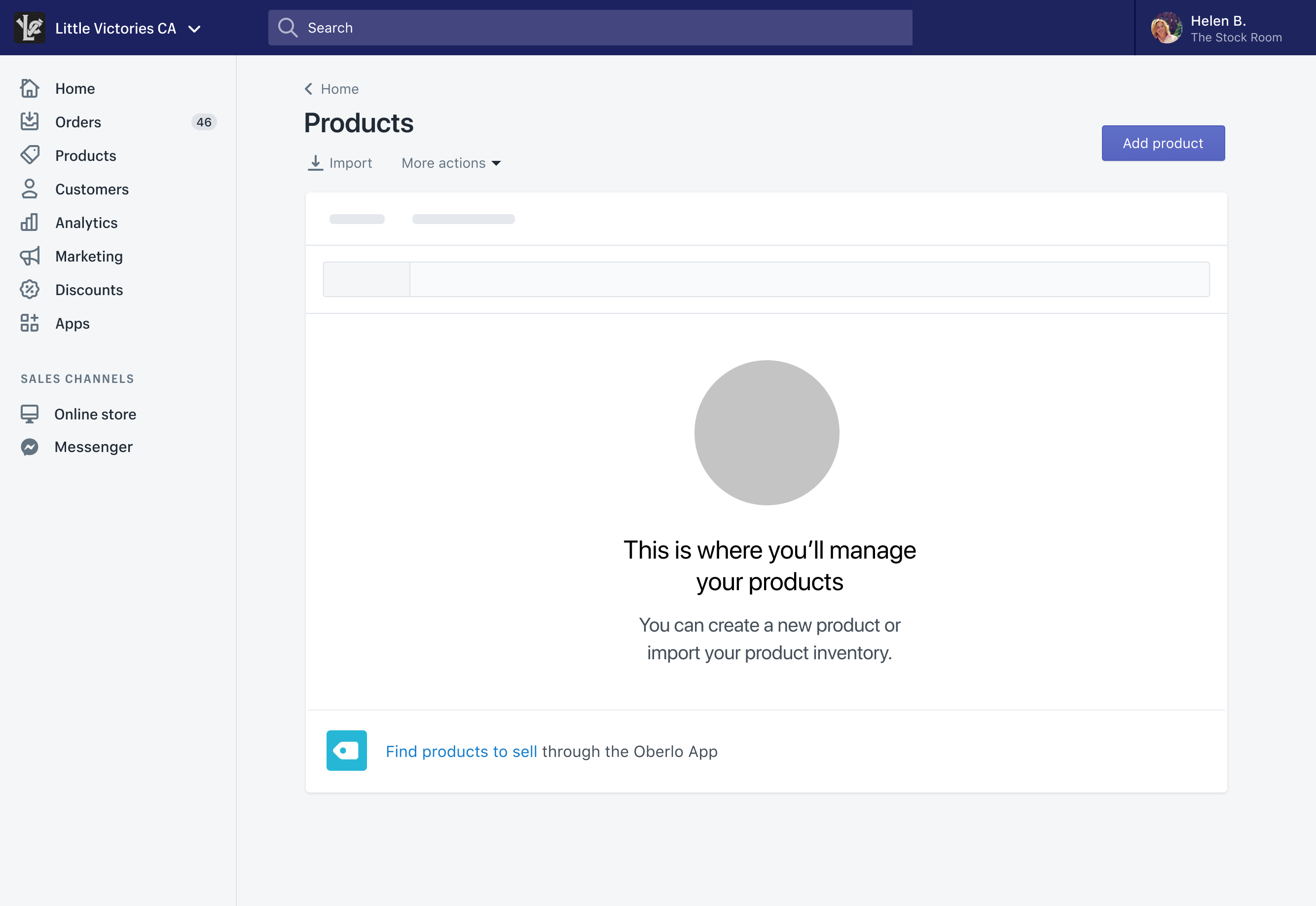
Task: Open Analytics via bar chart icon
Action: pyautogui.click(x=30, y=223)
